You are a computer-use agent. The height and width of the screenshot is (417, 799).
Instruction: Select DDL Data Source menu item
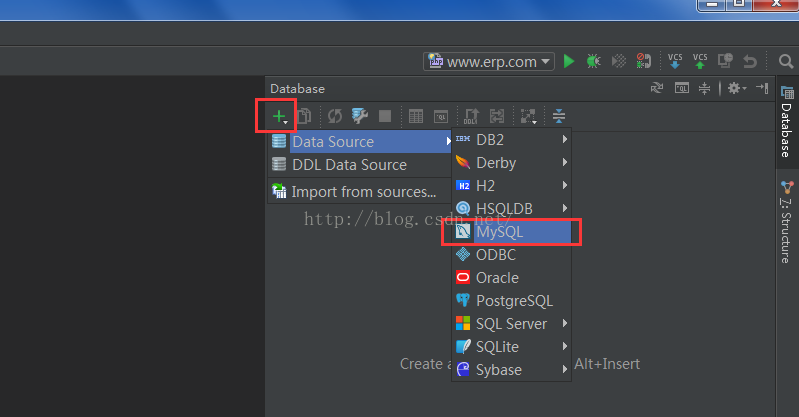point(360,165)
